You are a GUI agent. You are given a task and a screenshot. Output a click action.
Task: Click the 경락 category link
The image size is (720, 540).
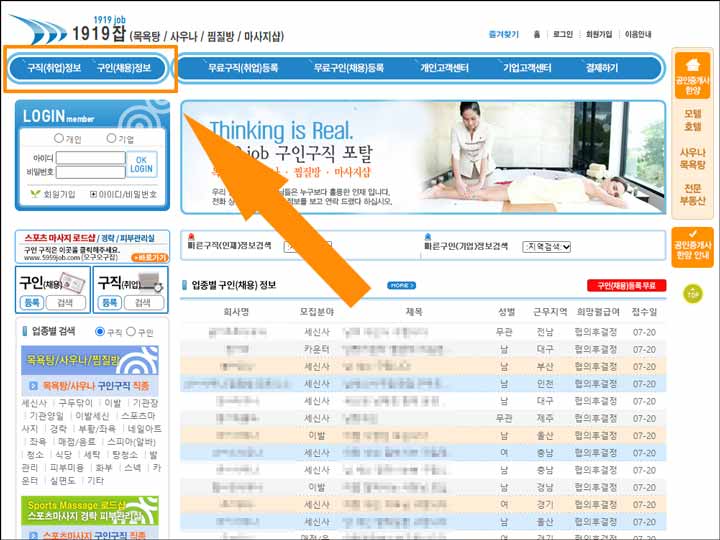click(x=58, y=428)
